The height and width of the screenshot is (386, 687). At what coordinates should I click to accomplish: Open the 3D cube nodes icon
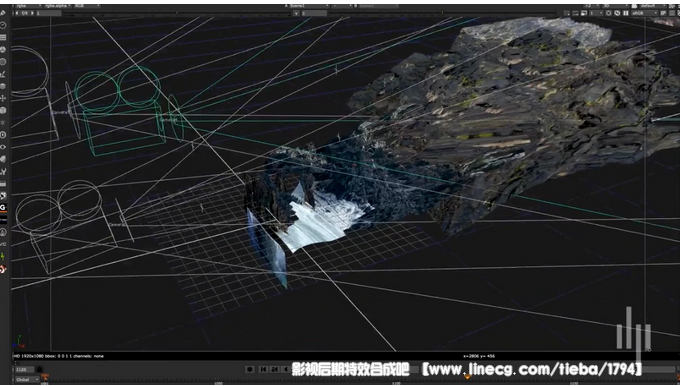tap(3, 110)
